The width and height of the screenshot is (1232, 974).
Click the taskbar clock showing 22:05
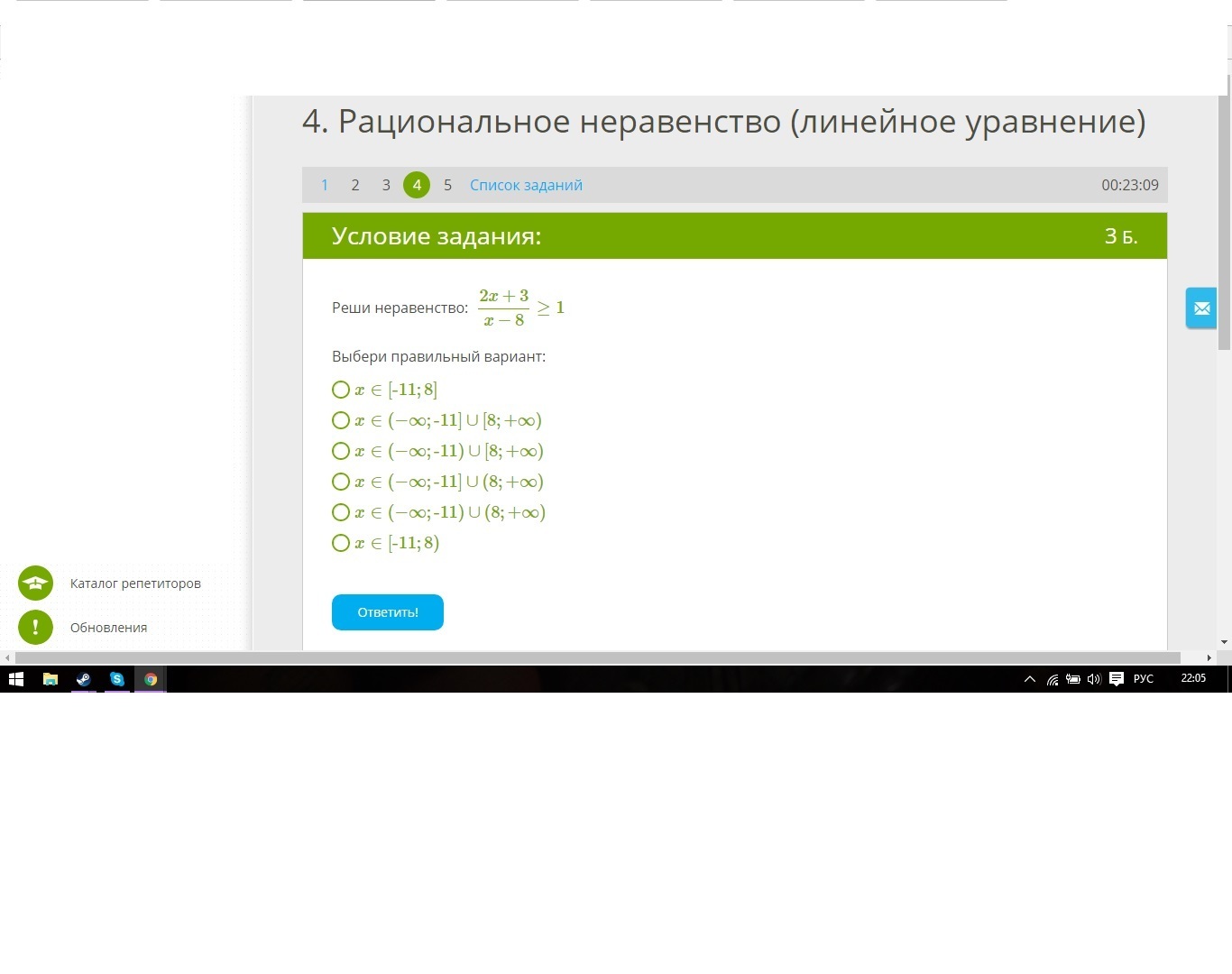pos(1193,678)
